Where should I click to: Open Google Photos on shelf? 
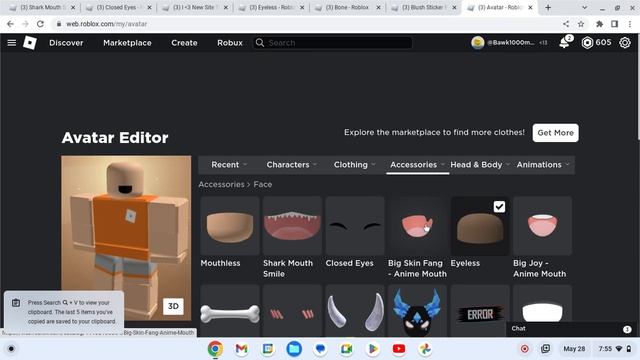coord(425,349)
